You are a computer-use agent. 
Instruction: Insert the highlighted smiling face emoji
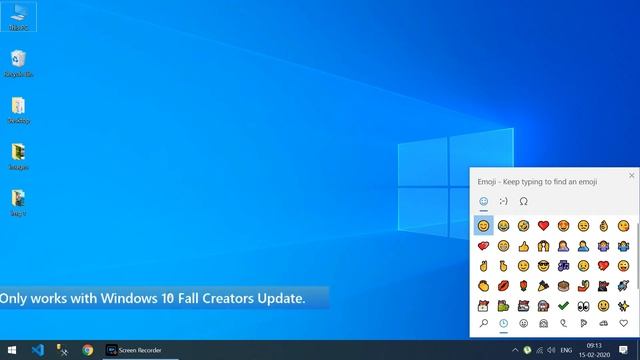pos(483,226)
